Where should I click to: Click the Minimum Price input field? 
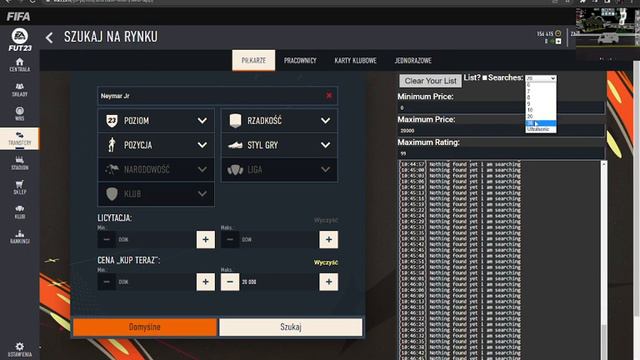(x=501, y=108)
